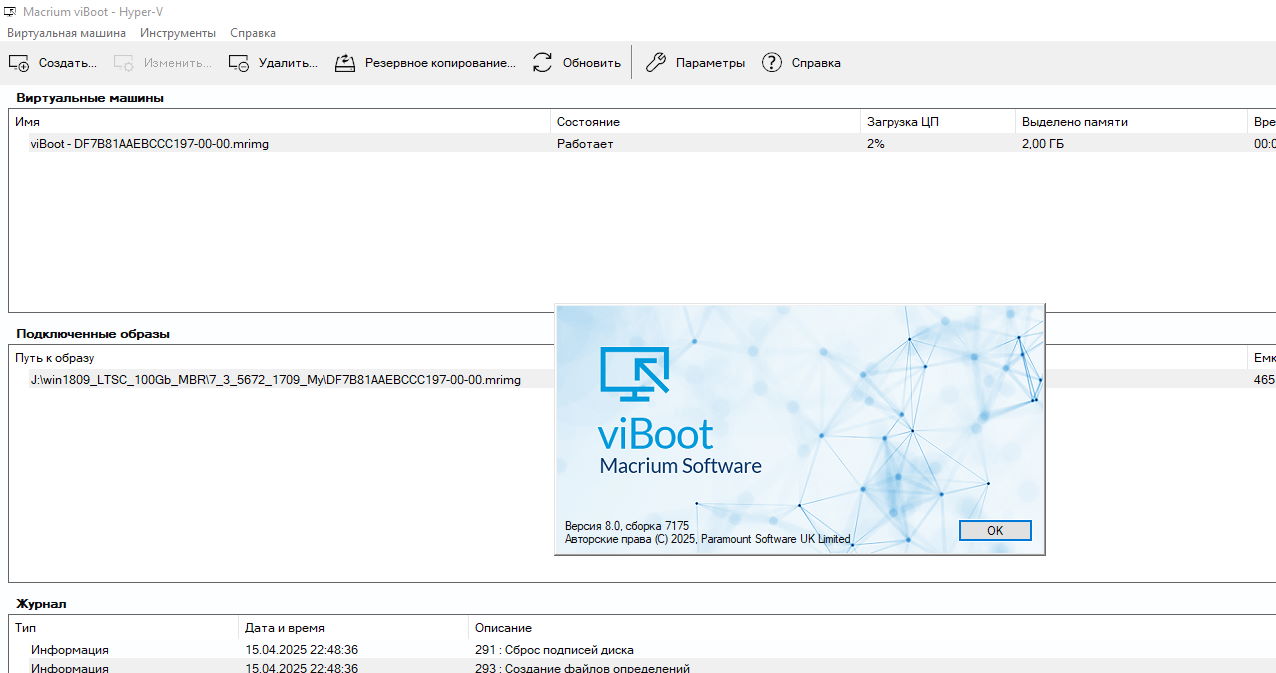The height and width of the screenshot is (673, 1276).
Task: Select log entry 291 : Сброс подписей диска
Action: click(554, 650)
